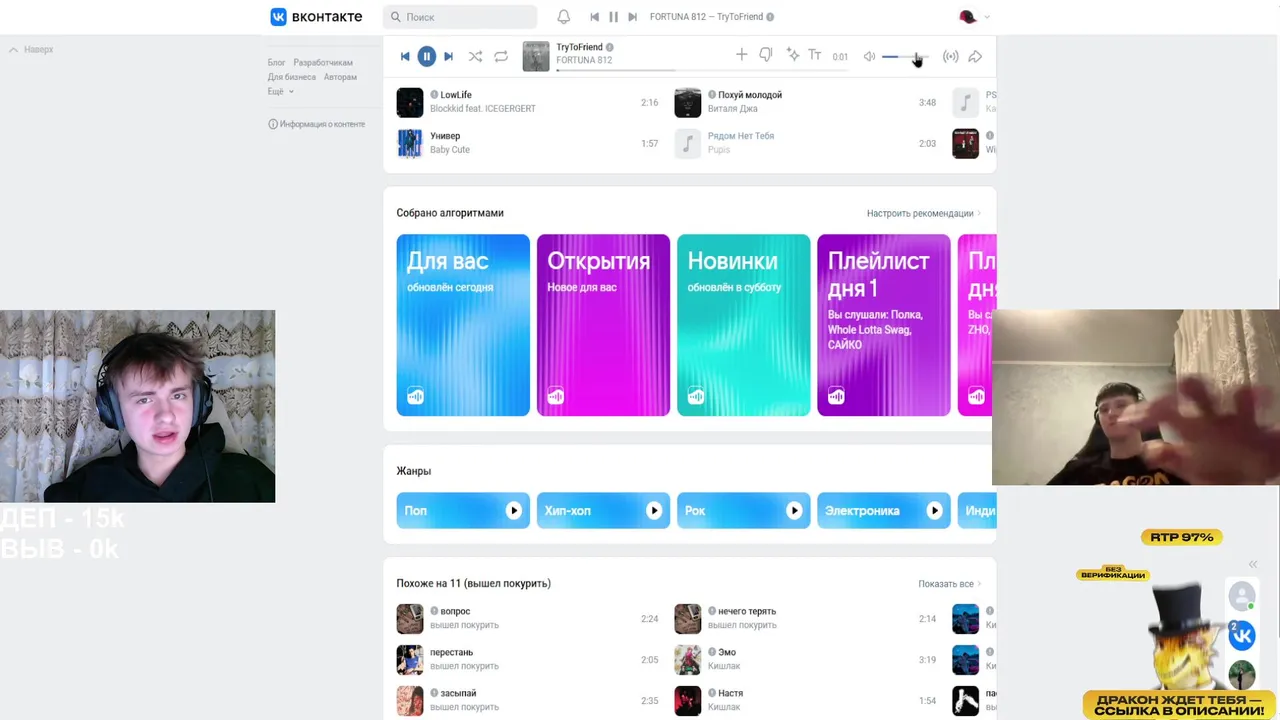The image size is (1280, 720).
Task: Open the Авторам link
Action: pyautogui.click(x=340, y=77)
